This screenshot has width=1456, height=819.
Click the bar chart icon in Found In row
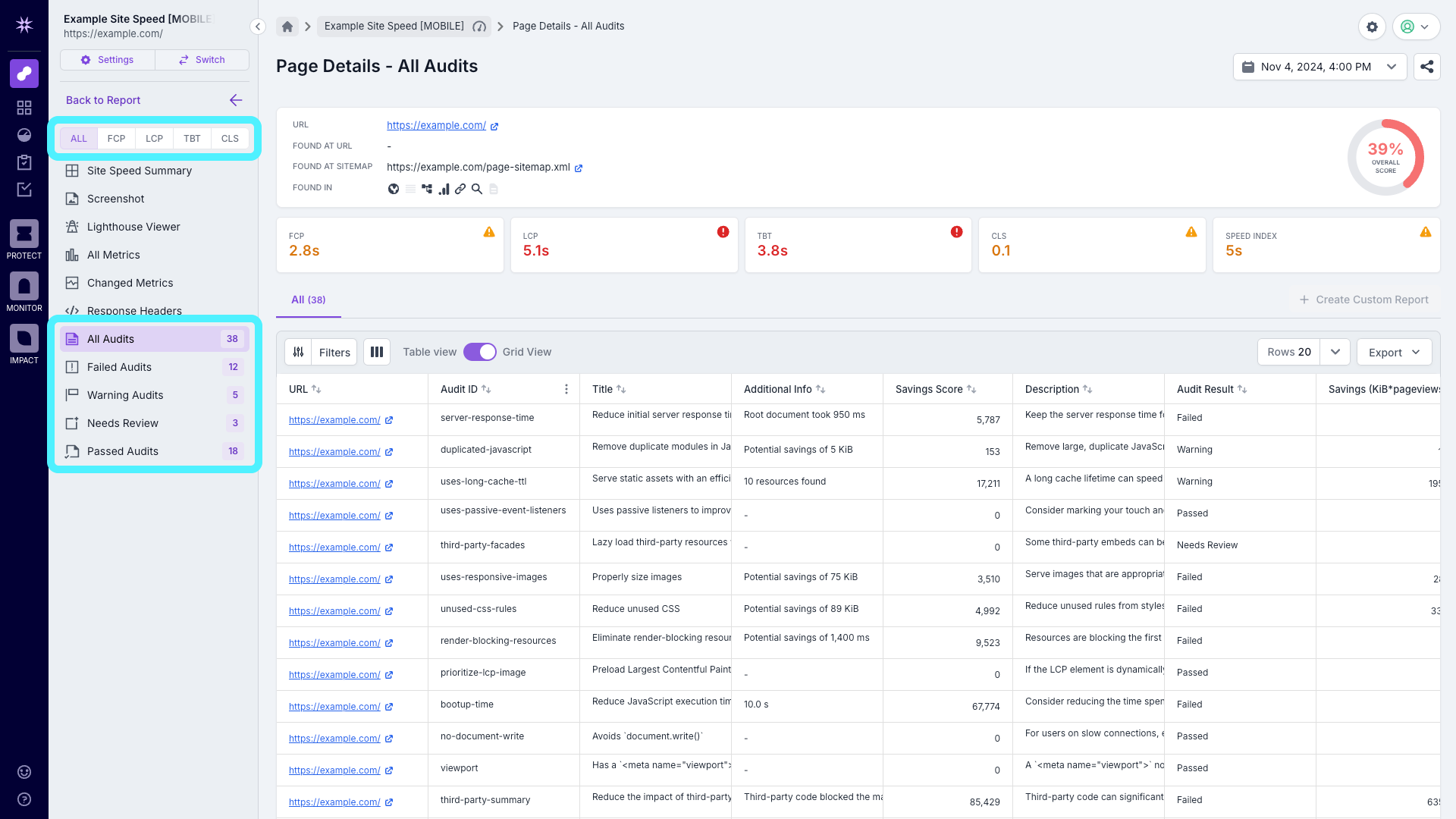click(x=444, y=189)
